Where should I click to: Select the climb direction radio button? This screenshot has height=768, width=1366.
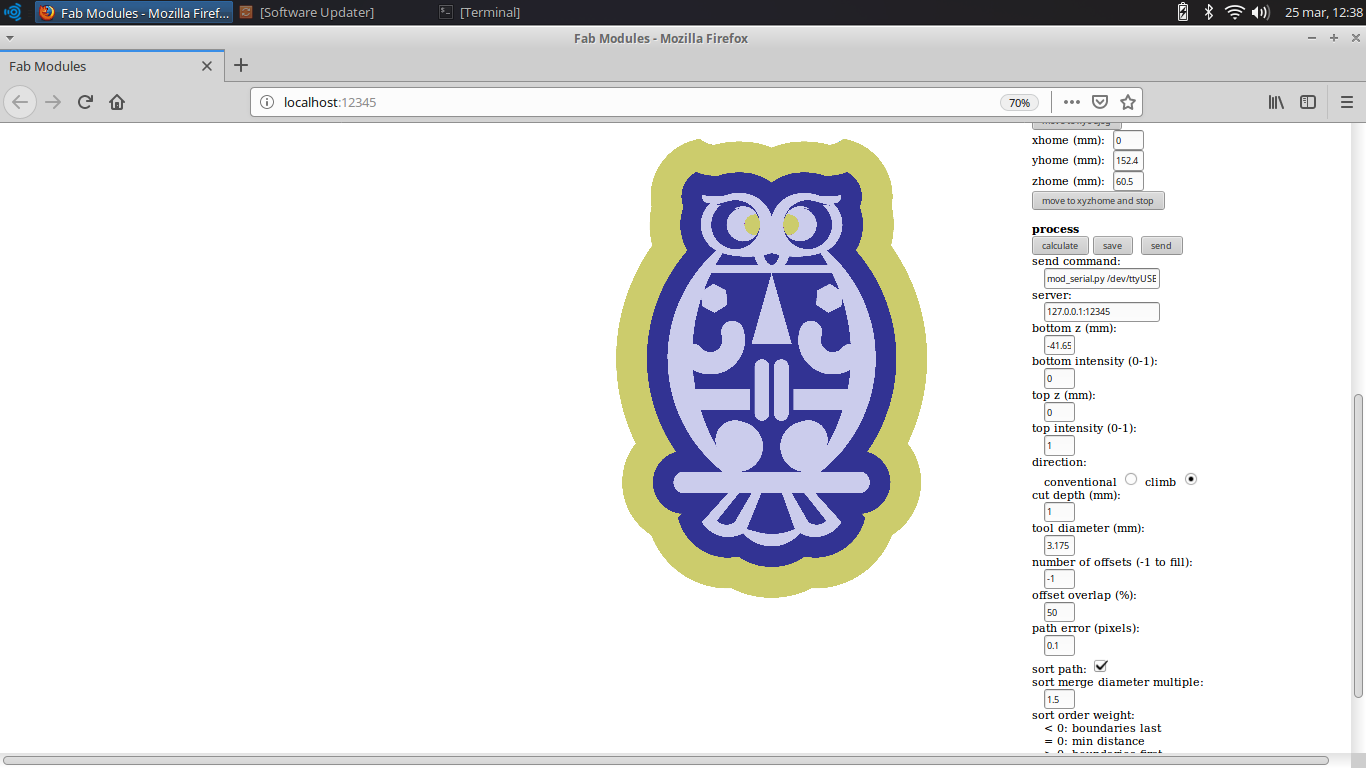tap(1191, 479)
